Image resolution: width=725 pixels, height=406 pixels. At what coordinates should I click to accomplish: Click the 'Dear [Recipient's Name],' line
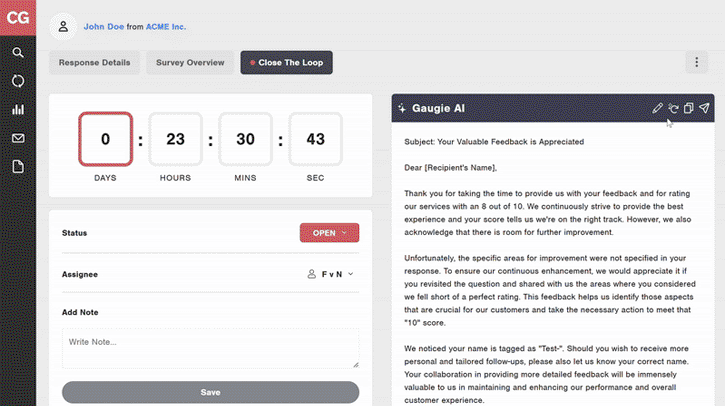click(450, 168)
